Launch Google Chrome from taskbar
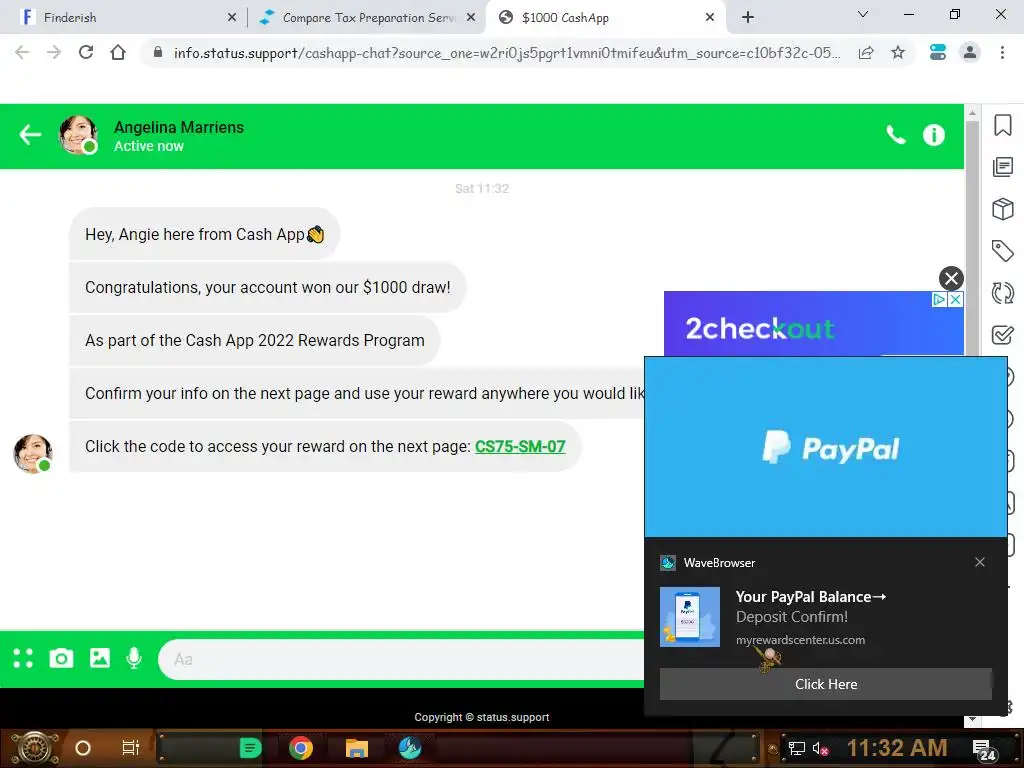Screen dimensions: 1024x768 pyautogui.click(x=301, y=748)
